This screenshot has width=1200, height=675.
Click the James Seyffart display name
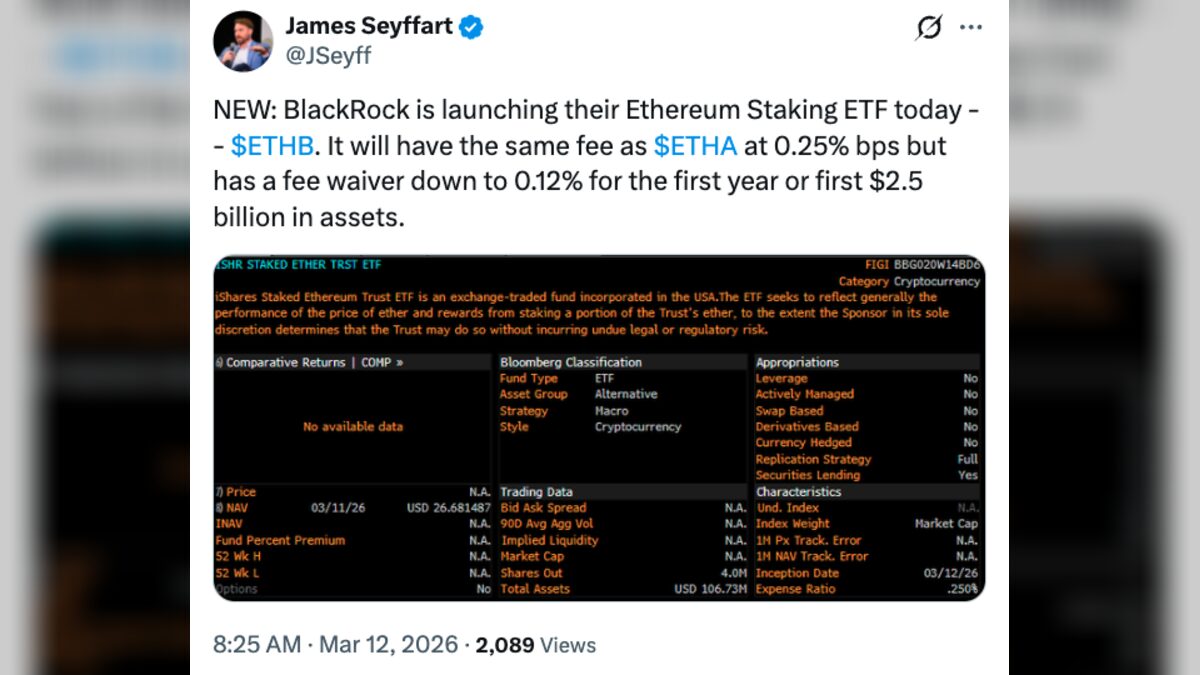click(368, 26)
